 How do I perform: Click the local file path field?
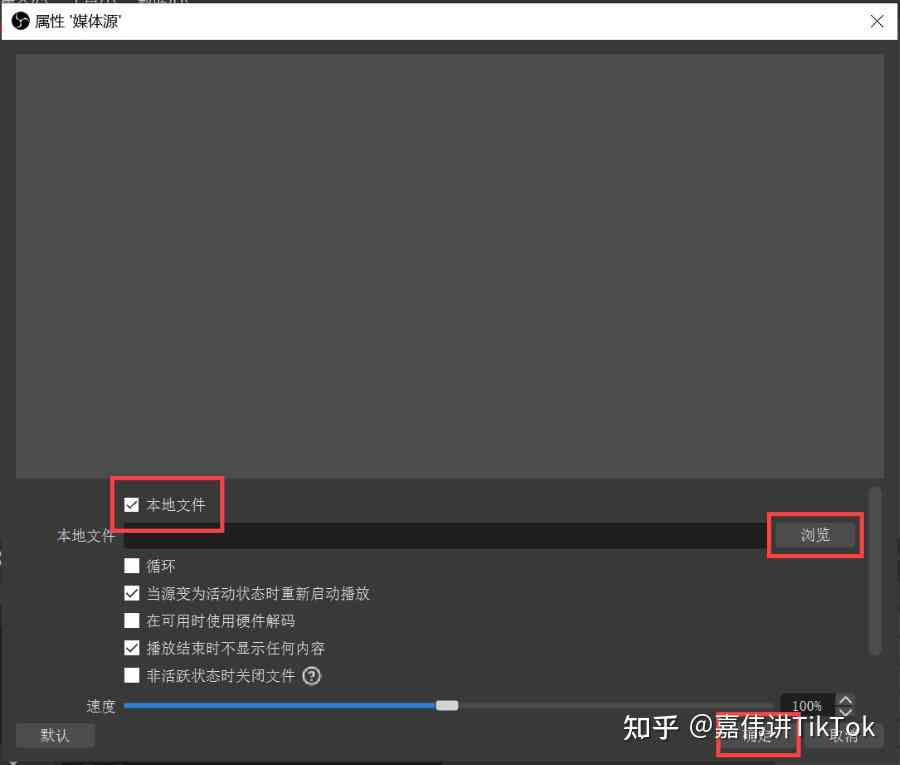click(445, 535)
